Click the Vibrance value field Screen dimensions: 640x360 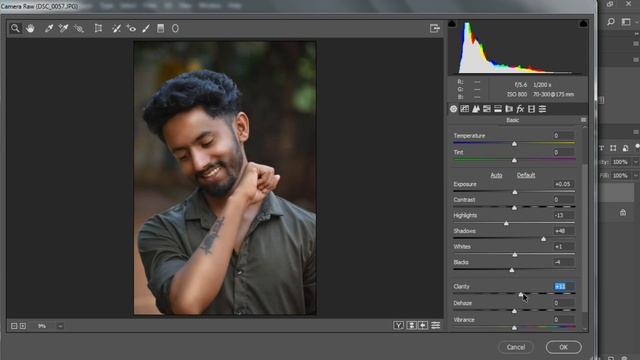(x=563, y=320)
